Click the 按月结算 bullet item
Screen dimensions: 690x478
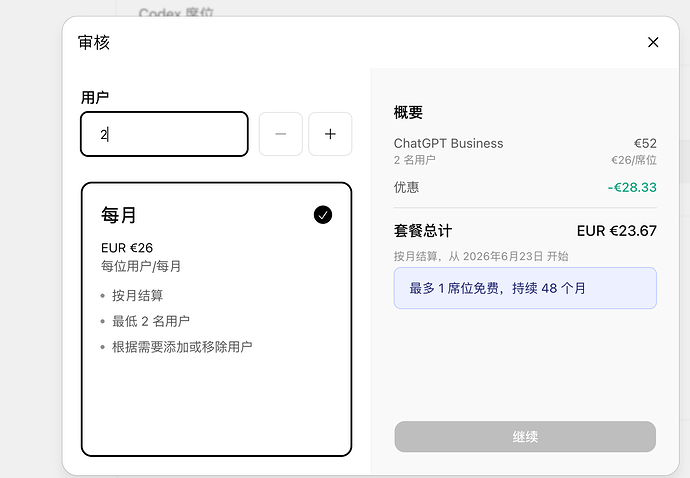pyautogui.click(x=137, y=295)
